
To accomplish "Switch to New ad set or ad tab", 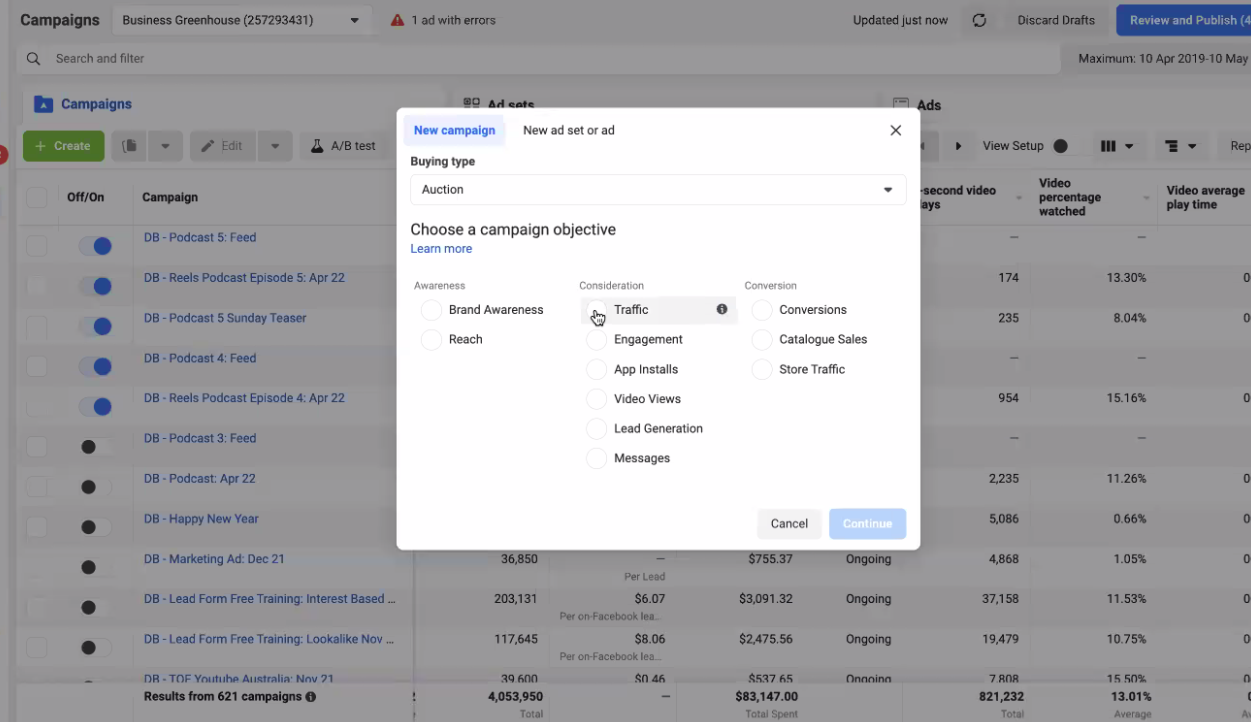I will pos(568,130).
